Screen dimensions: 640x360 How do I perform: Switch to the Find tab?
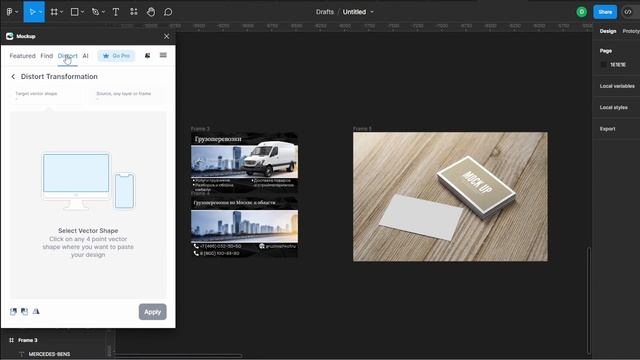pos(47,56)
